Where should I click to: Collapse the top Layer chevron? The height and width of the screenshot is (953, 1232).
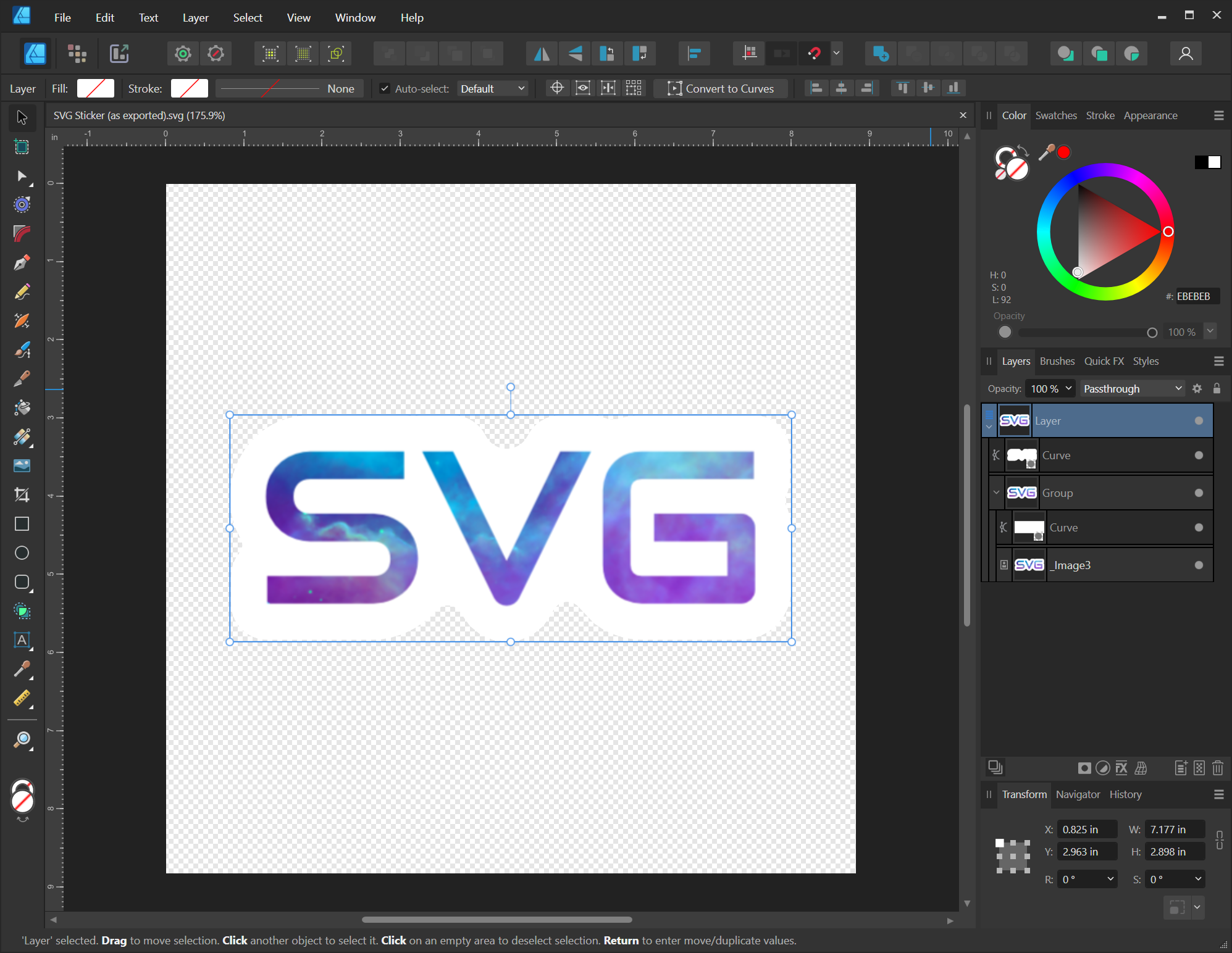[x=989, y=427]
